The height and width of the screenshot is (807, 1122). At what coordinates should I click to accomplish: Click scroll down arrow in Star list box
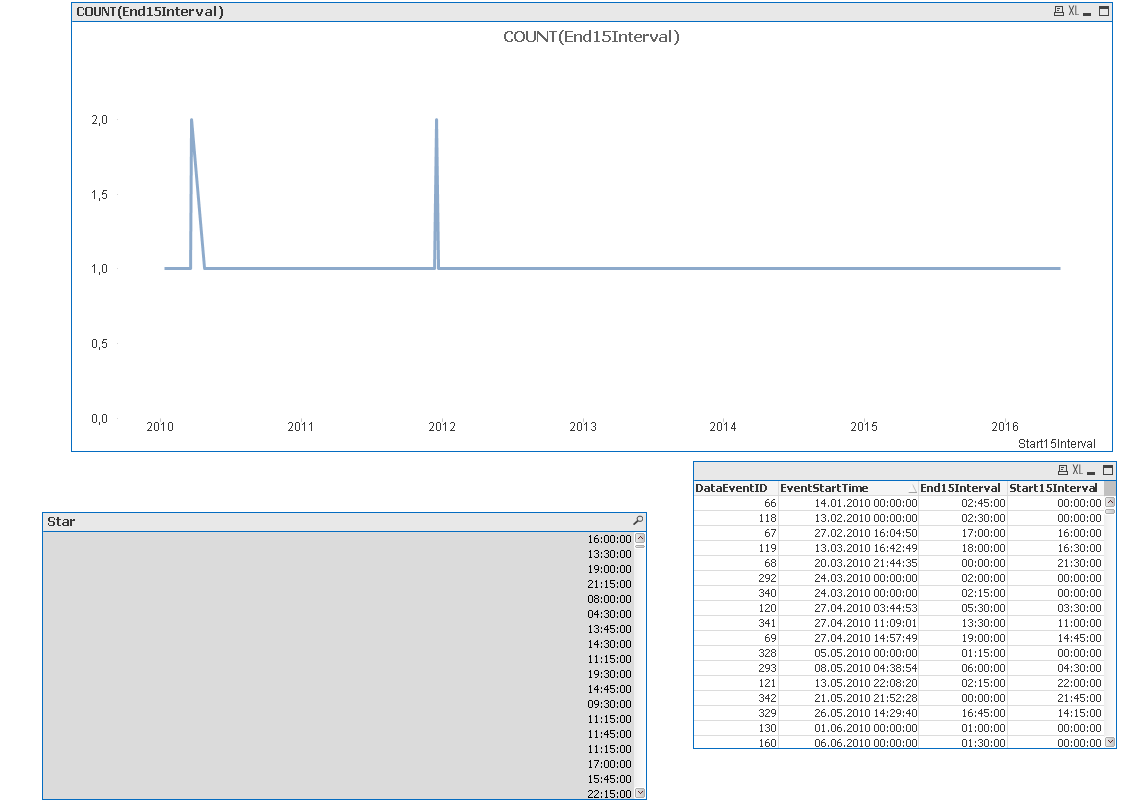(640, 793)
